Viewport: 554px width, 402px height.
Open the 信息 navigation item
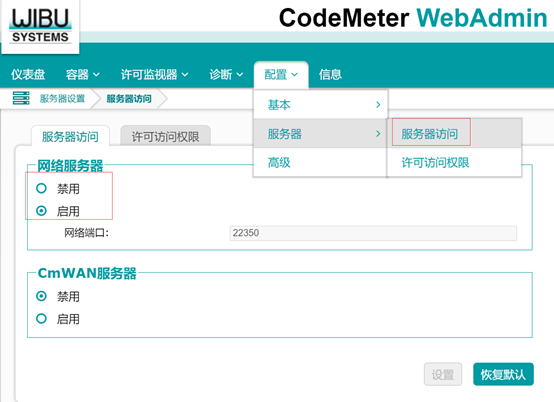point(330,75)
